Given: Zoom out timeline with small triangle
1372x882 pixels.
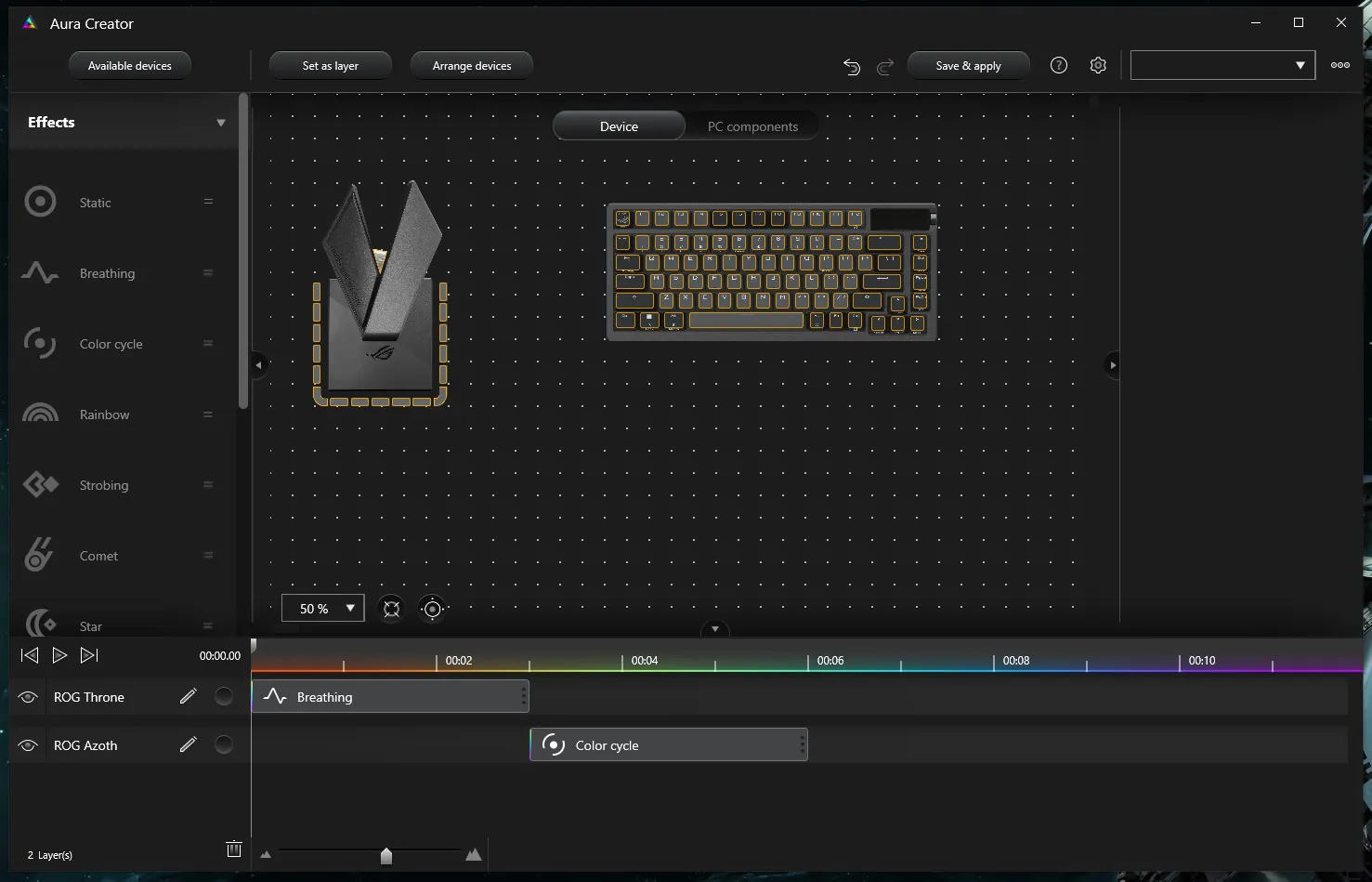Looking at the screenshot, I should (x=266, y=854).
